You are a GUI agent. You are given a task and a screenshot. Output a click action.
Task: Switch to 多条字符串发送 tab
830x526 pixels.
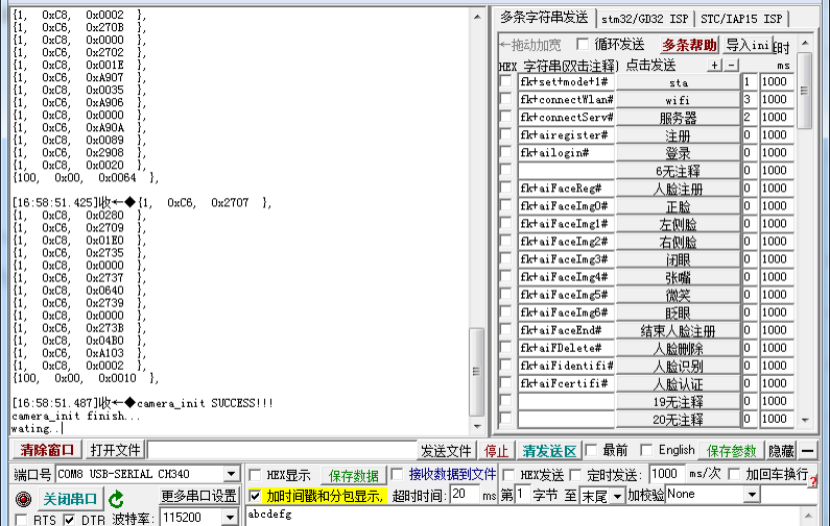coord(544,17)
